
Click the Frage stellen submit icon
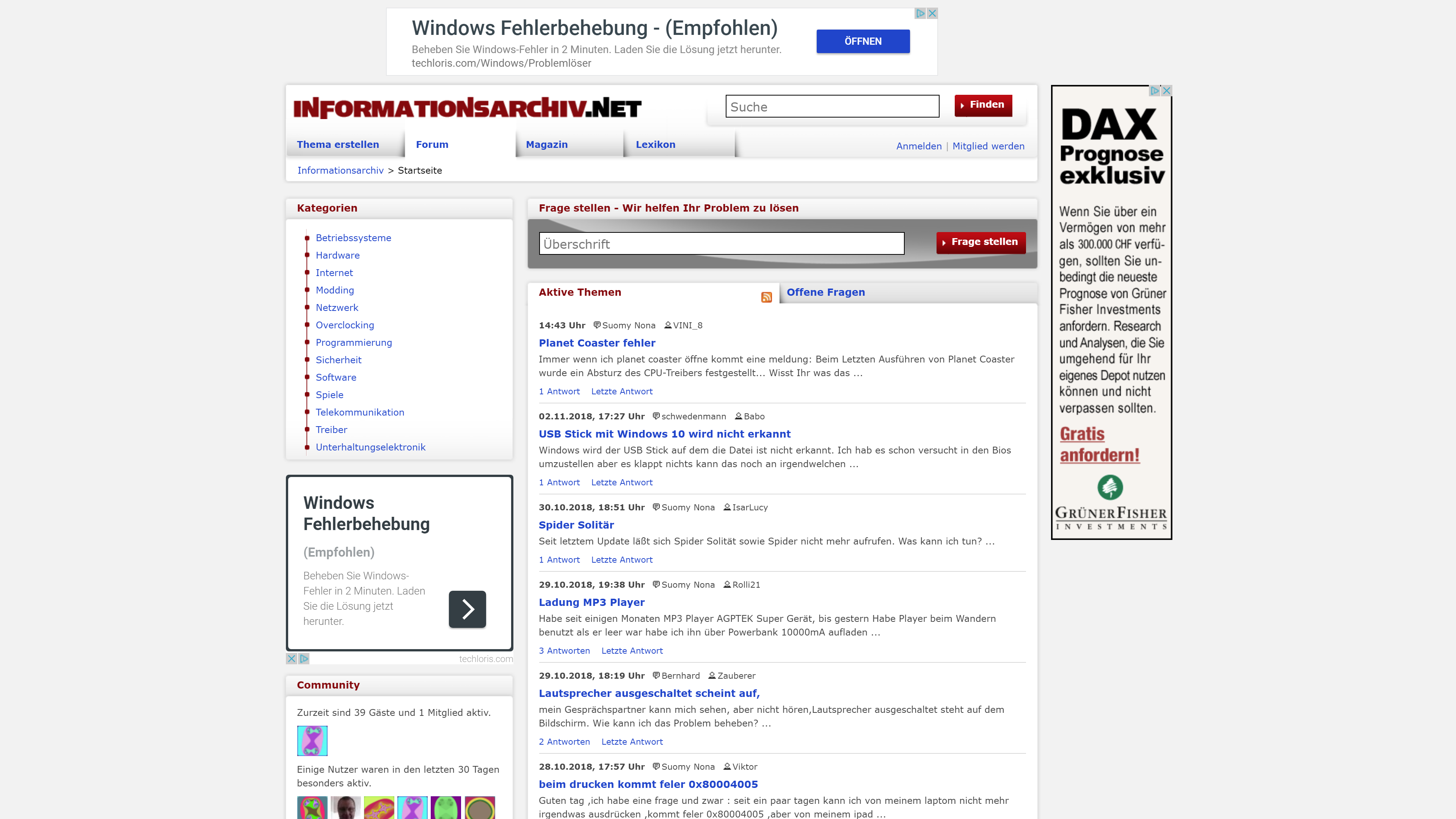pos(981,242)
